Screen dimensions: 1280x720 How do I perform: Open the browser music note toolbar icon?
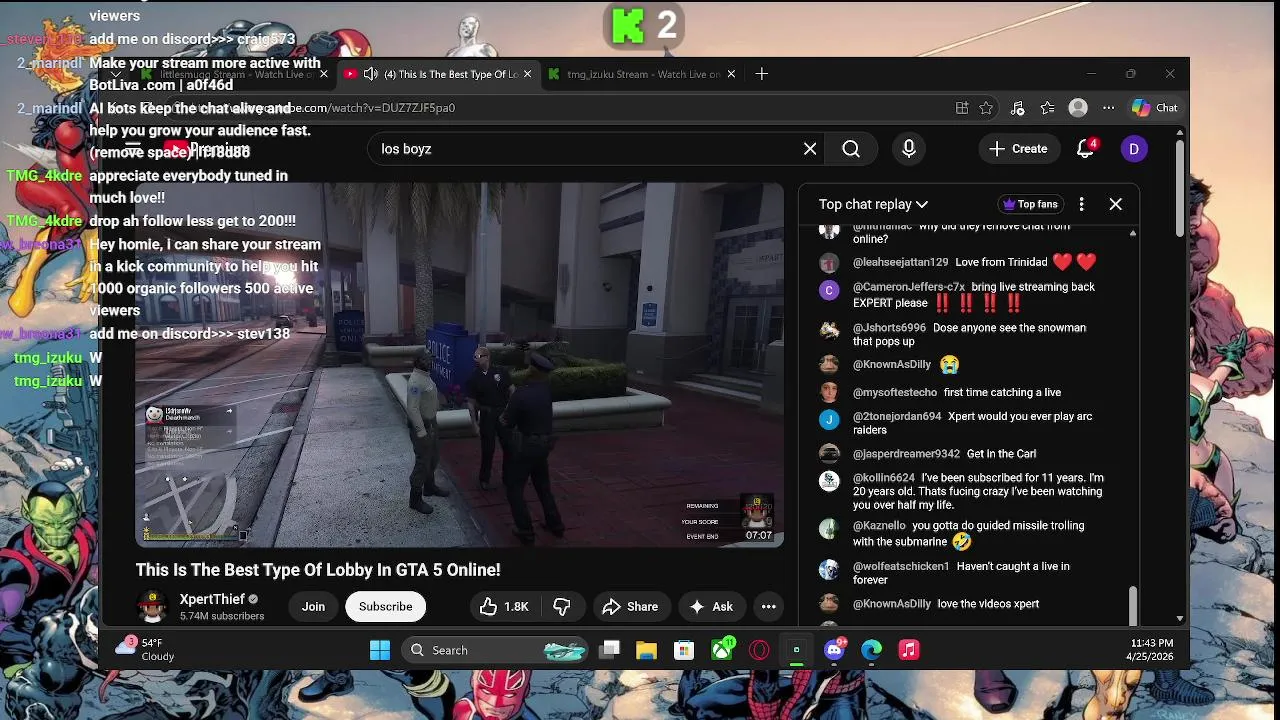tap(1017, 108)
